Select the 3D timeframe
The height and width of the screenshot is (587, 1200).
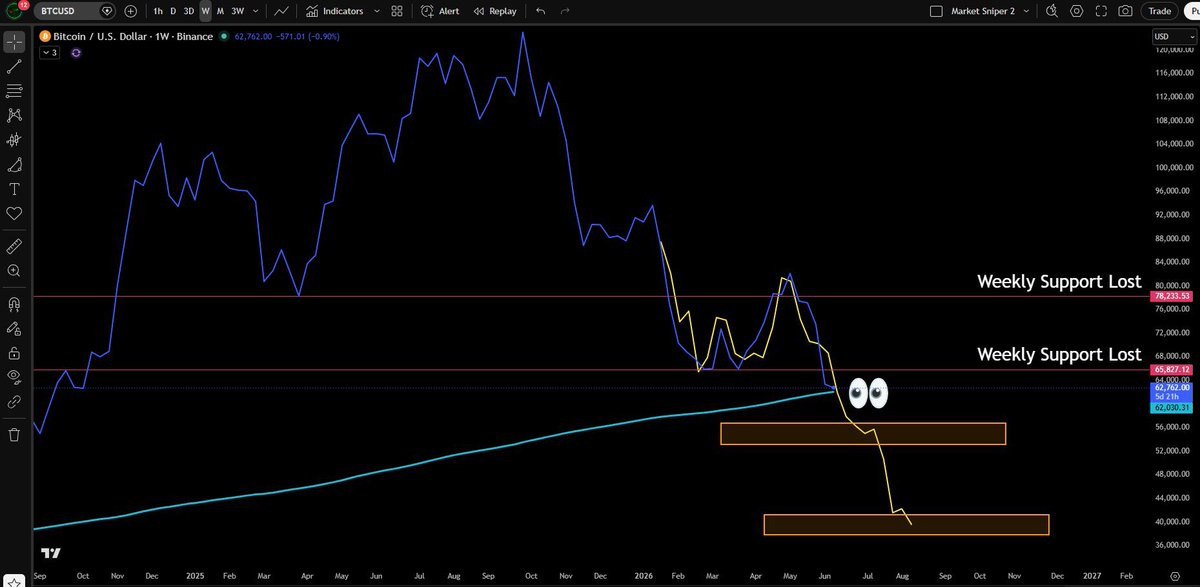(x=188, y=11)
